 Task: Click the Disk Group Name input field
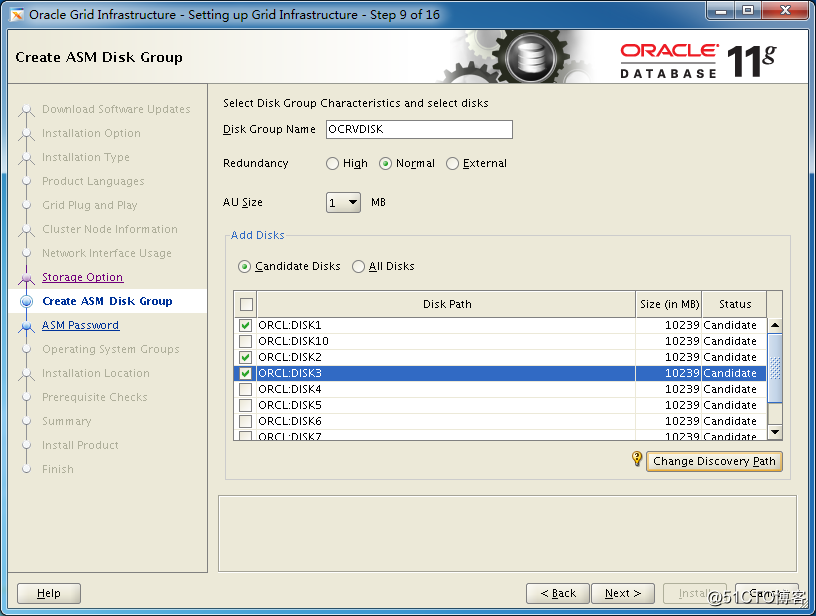419,130
